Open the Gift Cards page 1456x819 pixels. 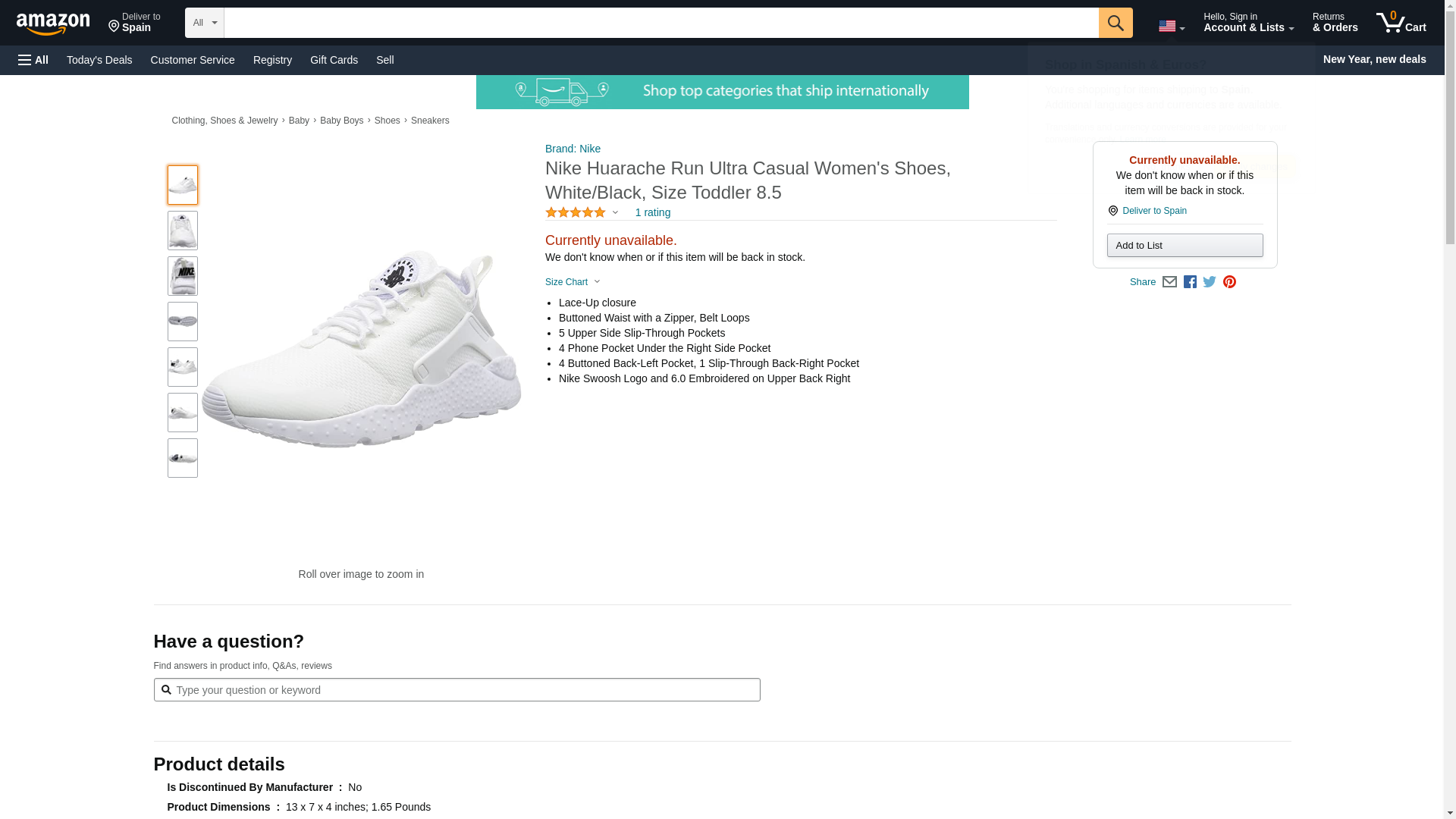click(334, 60)
